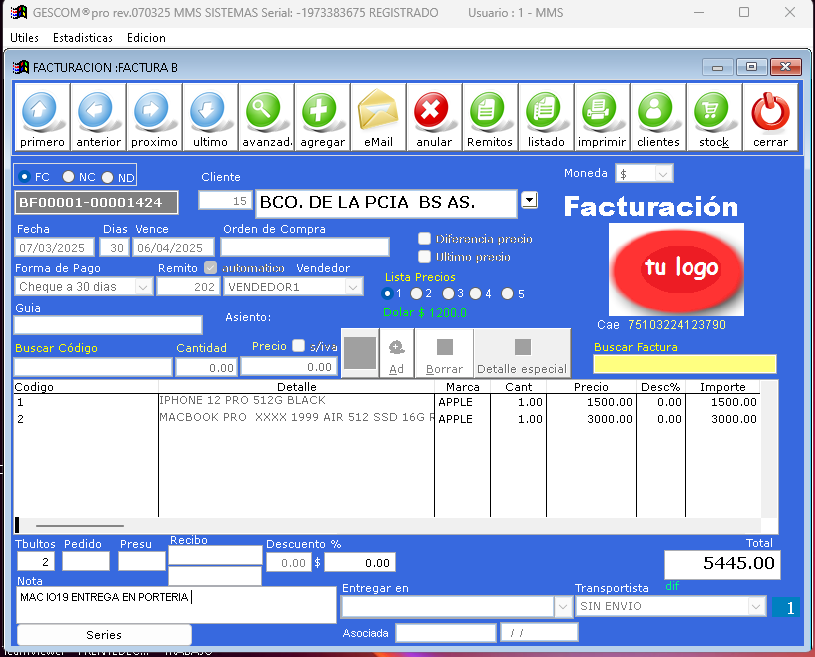The height and width of the screenshot is (657, 815).
Task: Open the Edicion menu
Action: tap(146, 38)
